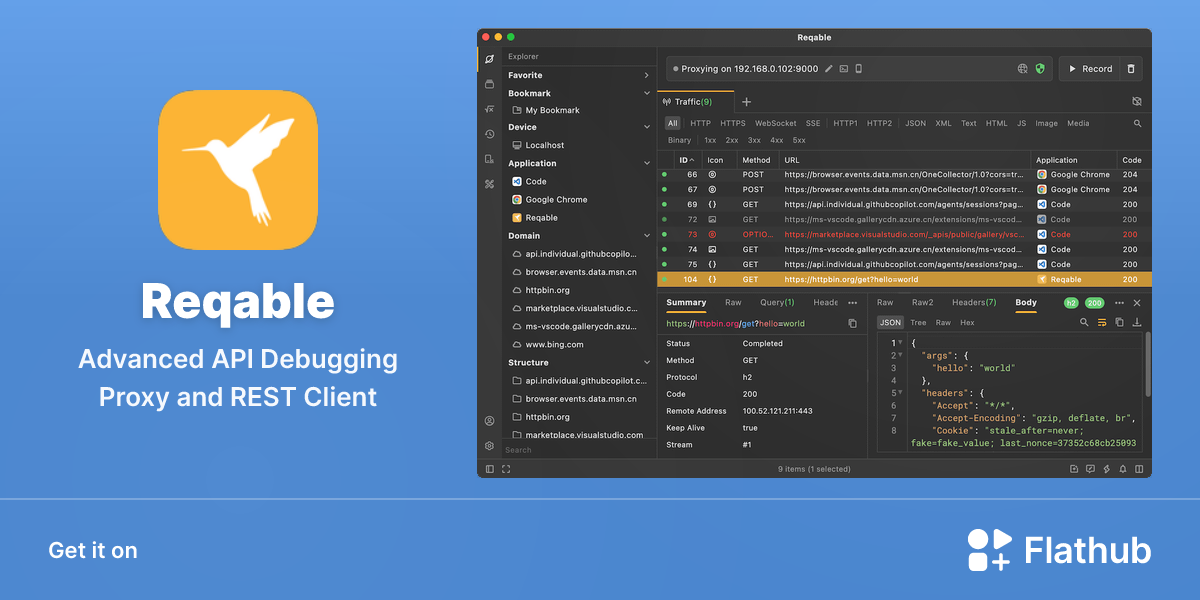Toggle word wrap icon in Body toolbar
The width and height of the screenshot is (1200, 600).
click(x=1102, y=323)
